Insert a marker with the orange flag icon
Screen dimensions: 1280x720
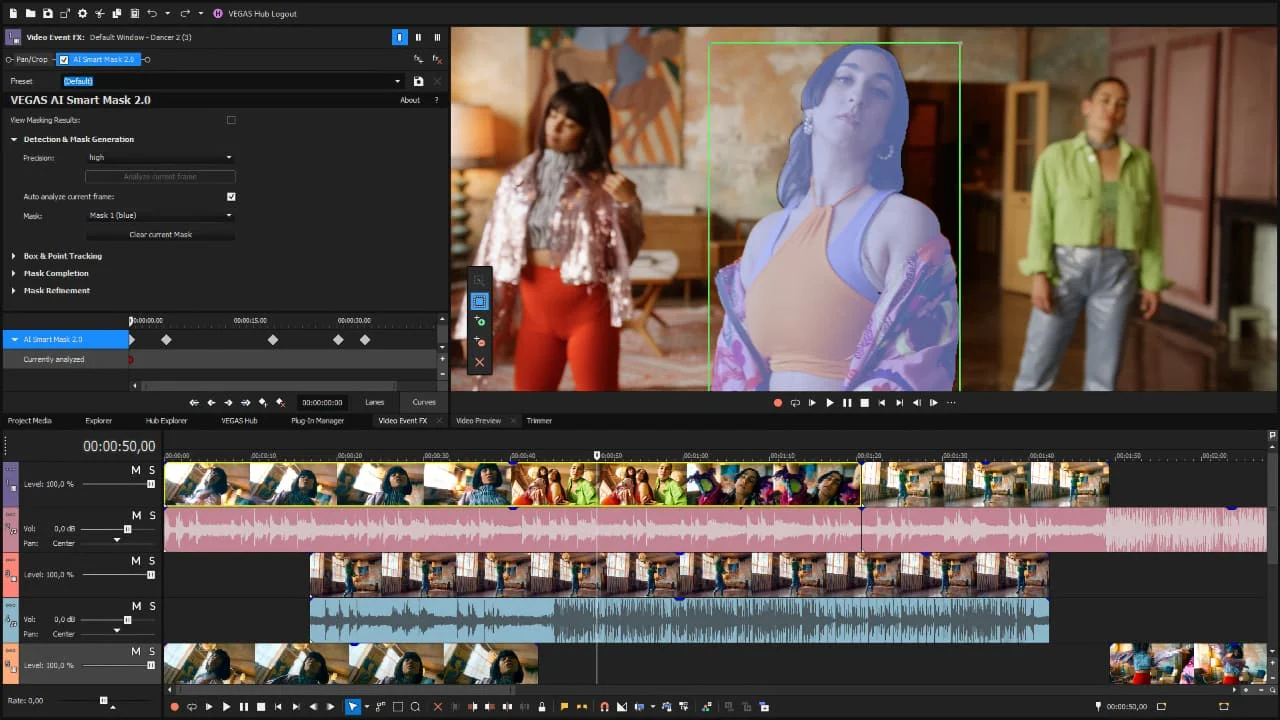(565, 707)
